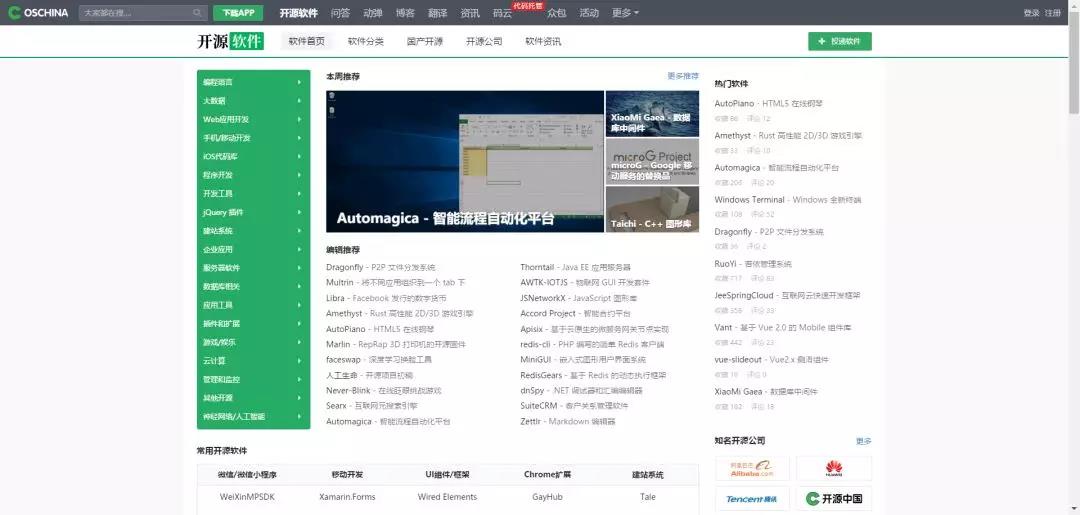Screen dimensions: 1080x515
Task: Open 资讯 in top navigation
Action: click(x=470, y=12)
